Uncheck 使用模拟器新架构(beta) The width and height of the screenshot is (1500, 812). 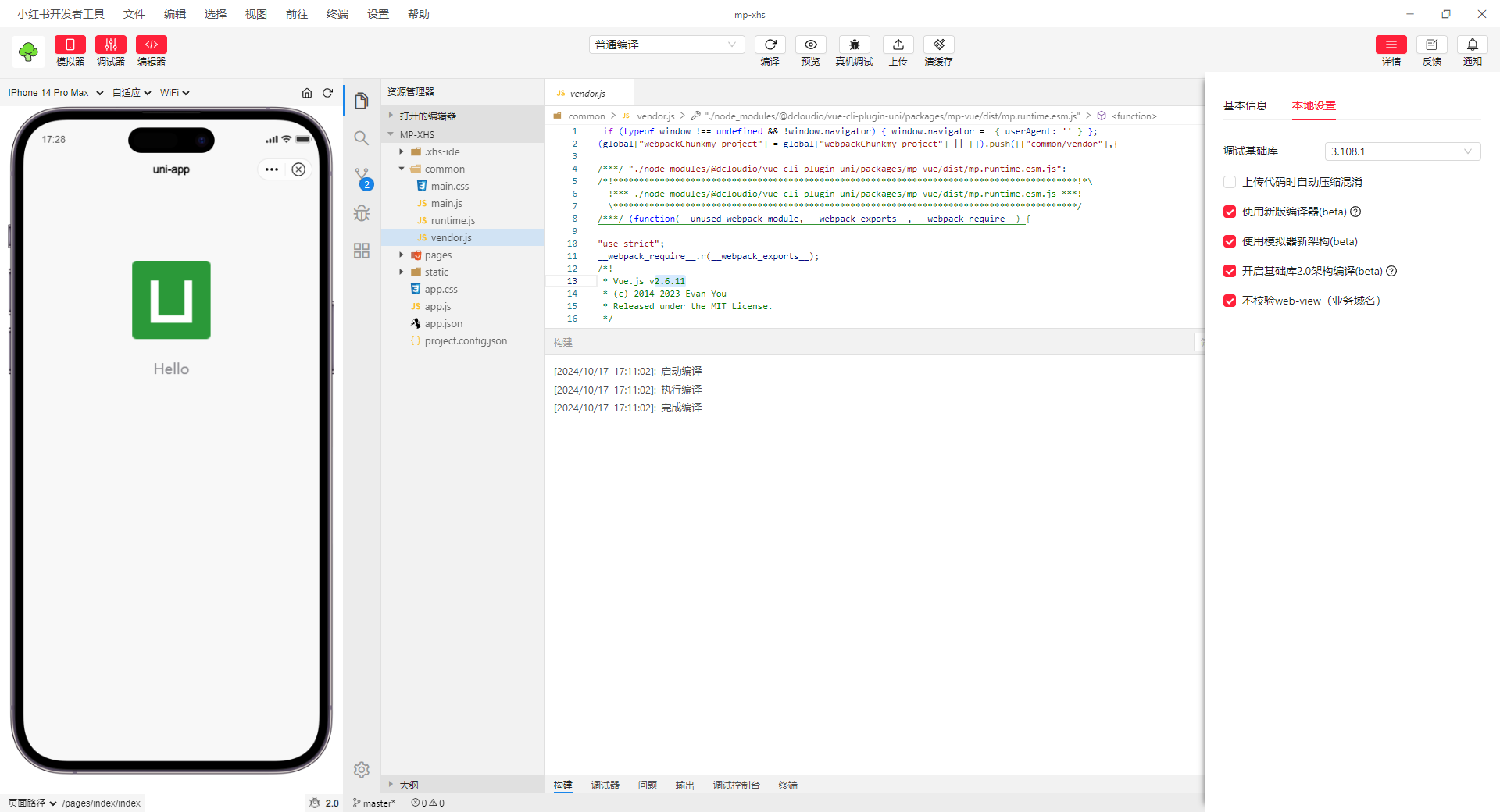tap(1230, 241)
